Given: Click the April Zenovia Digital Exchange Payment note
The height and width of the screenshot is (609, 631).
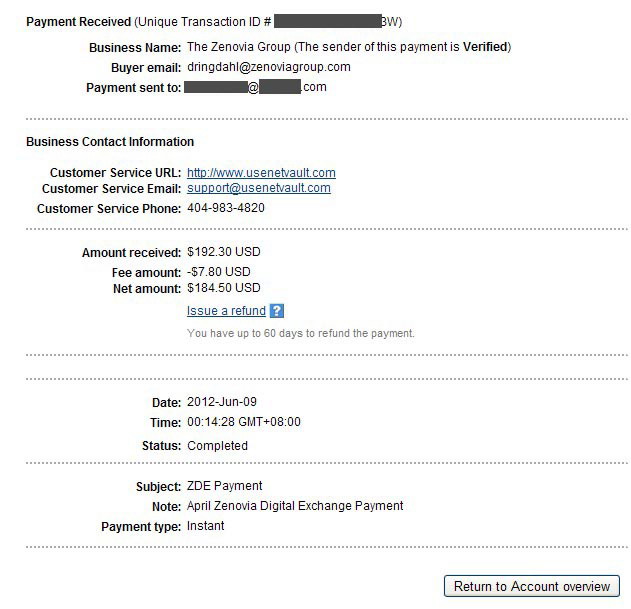Looking at the screenshot, I should 295,506.
